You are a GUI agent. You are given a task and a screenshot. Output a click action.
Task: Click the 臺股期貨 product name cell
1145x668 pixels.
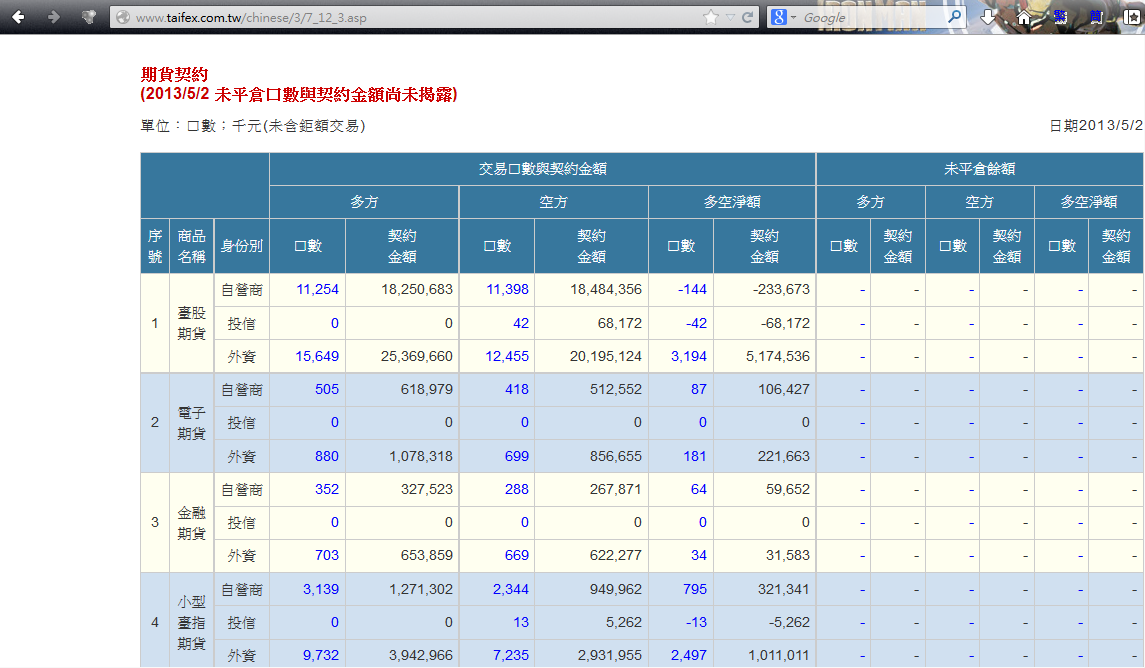click(191, 323)
